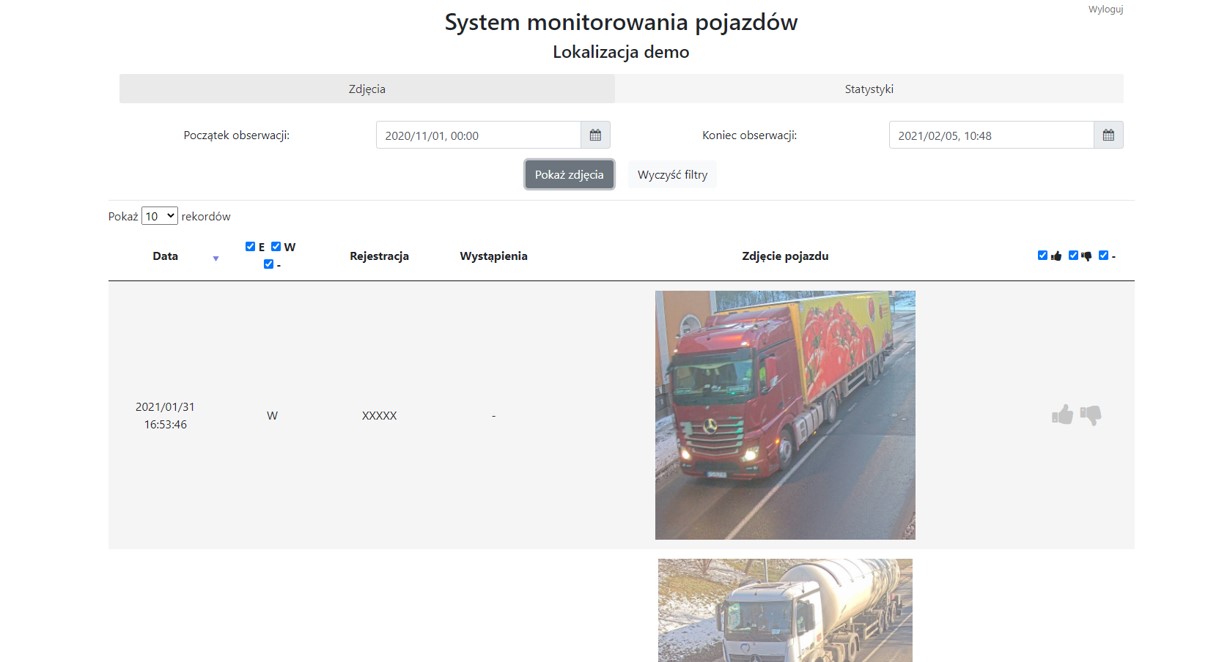The image size is (1208, 662).
Task: Toggle the thumbs-down filter checkbox
Action: click(1073, 256)
